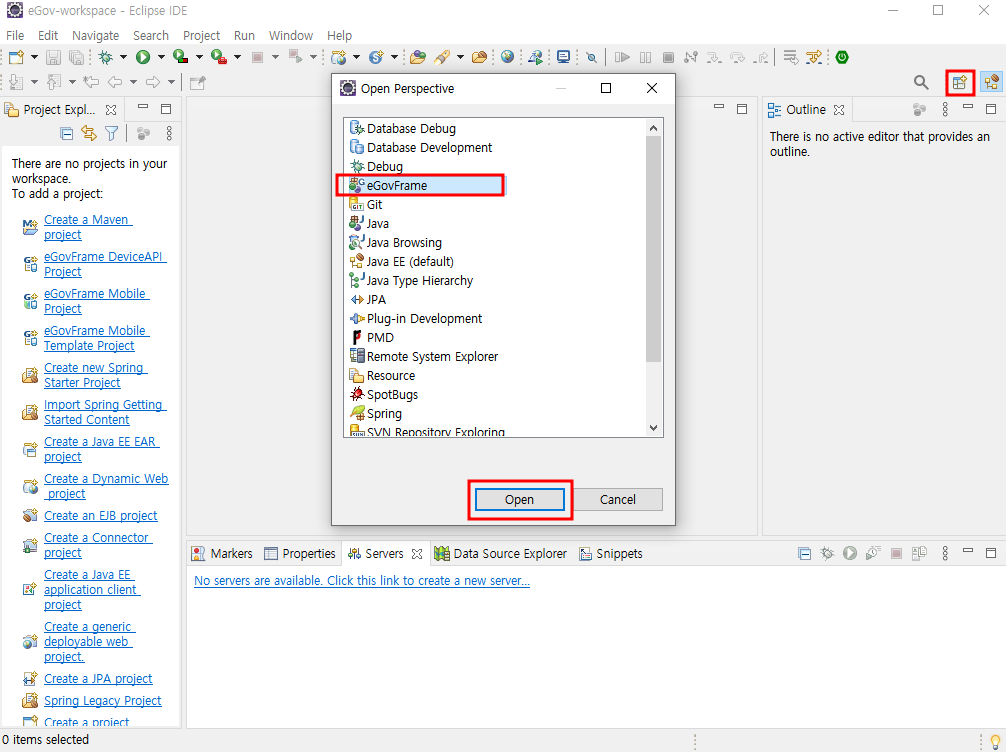Minimize the Outline view
The image size is (1006, 752).
click(968, 108)
